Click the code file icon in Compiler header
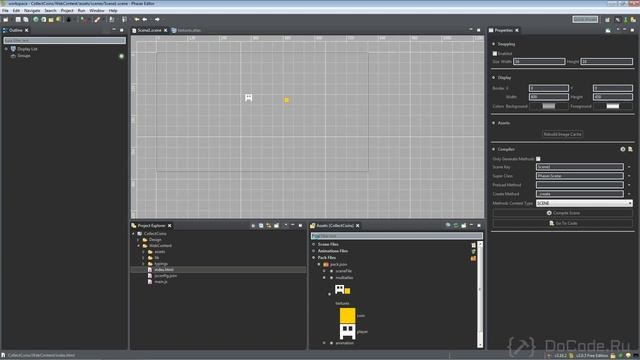The height and width of the screenshot is (360, 640). click(x=630, y=149)
